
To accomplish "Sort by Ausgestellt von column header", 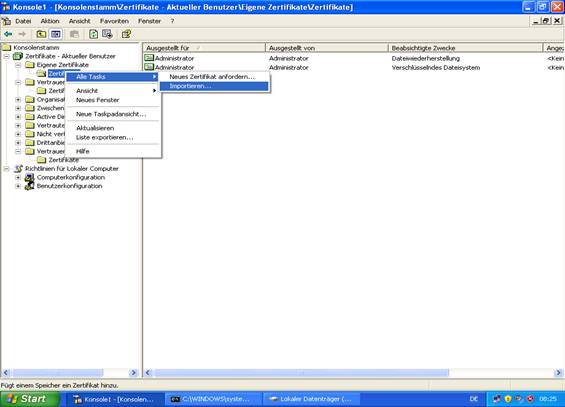I will (x=326, y=48).
